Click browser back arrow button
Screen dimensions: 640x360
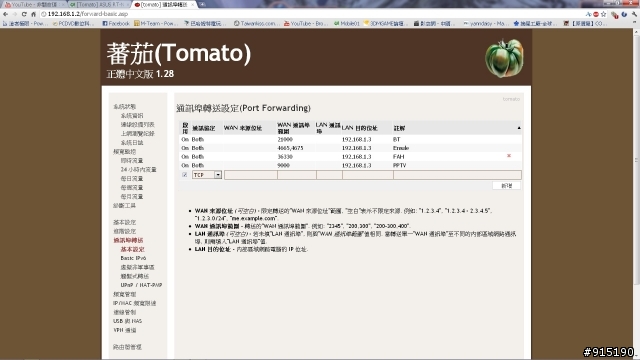click(x=5, y=14)
